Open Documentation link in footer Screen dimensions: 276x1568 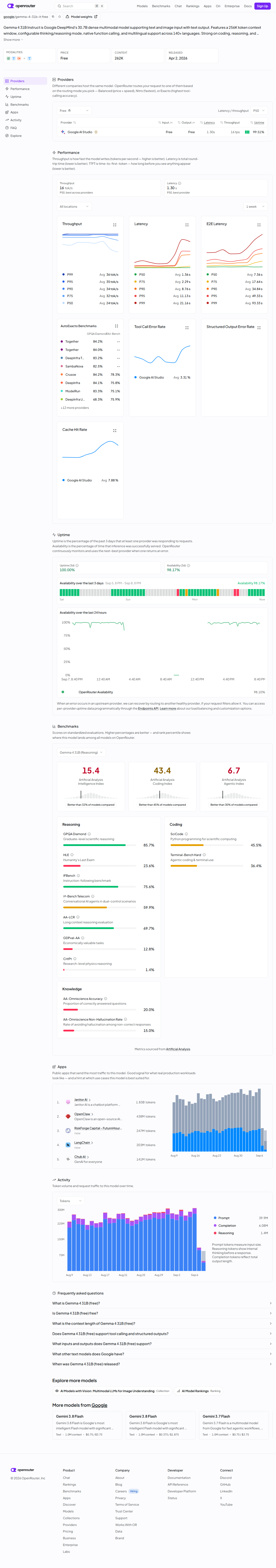[179, 1478]
